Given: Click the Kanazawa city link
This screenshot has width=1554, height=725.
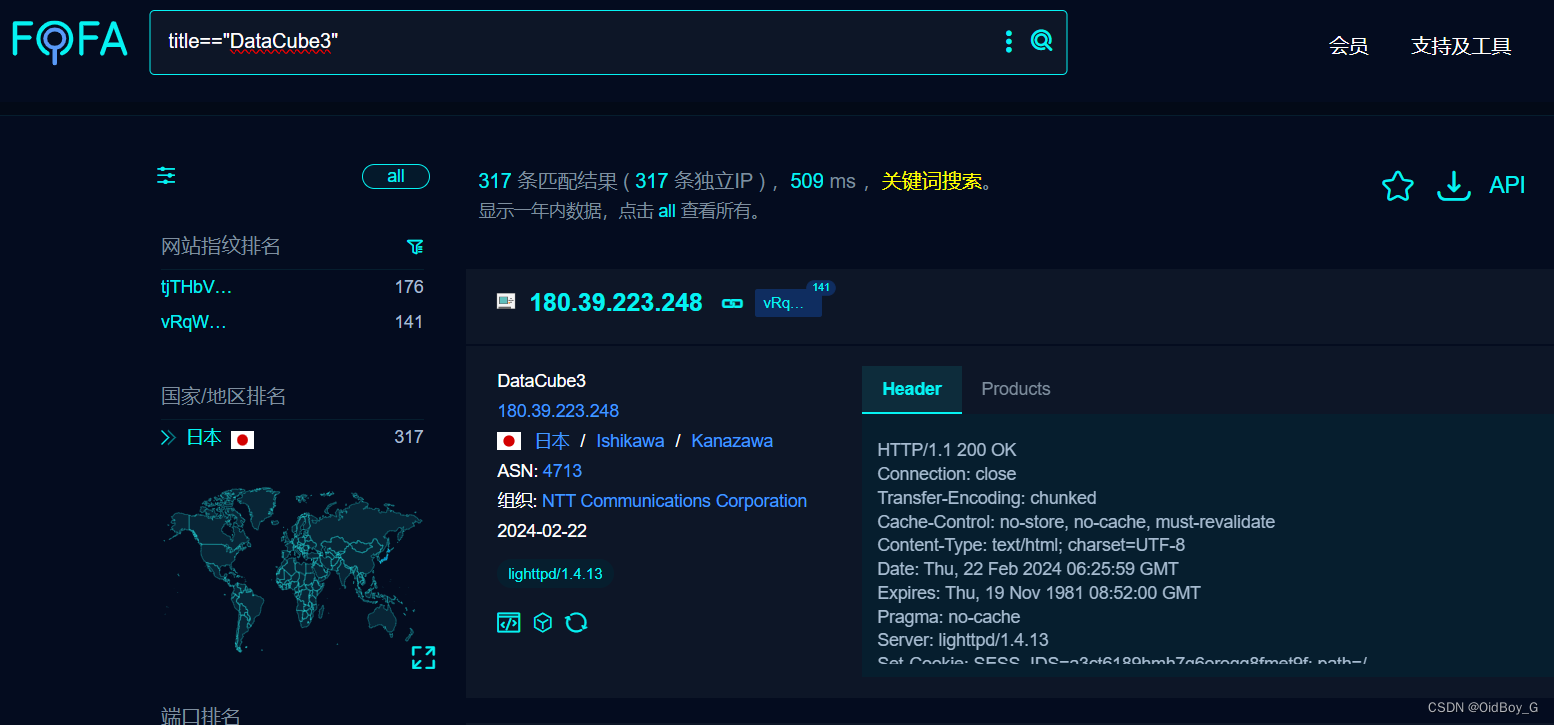Looking at the screenshot, I should click(x=732, y=441).
